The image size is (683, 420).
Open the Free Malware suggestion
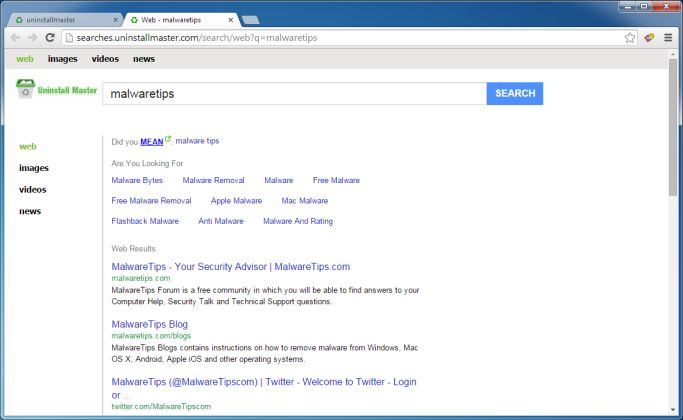[336, 180]
